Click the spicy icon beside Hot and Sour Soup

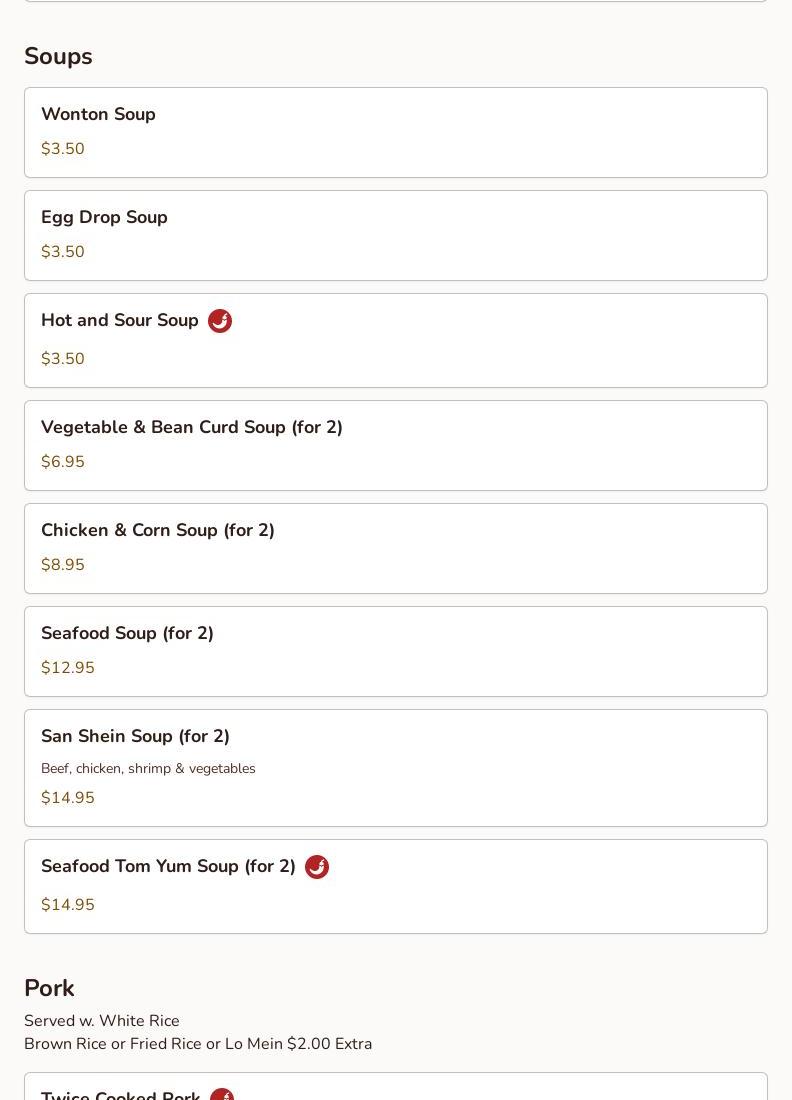click(220, 321)
